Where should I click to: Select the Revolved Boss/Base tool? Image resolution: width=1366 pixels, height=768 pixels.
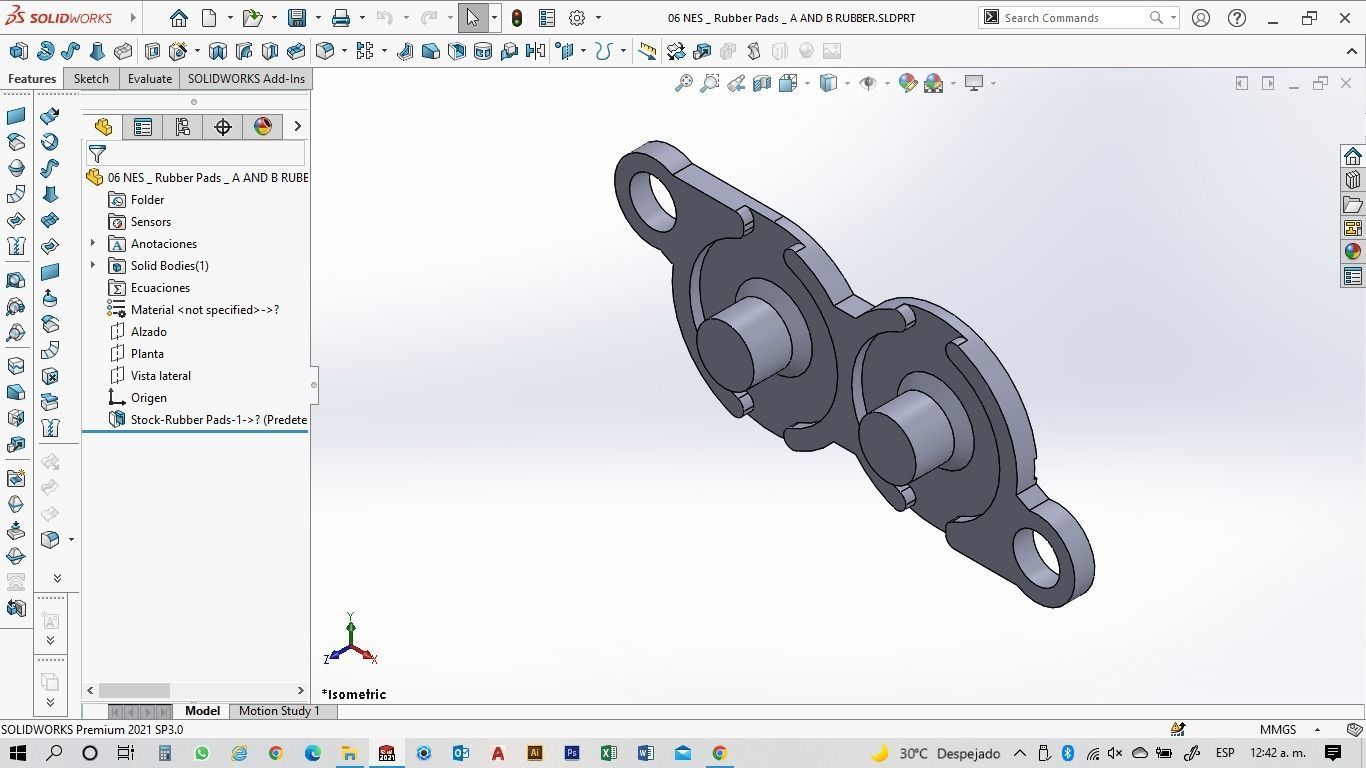pos(45,51)
